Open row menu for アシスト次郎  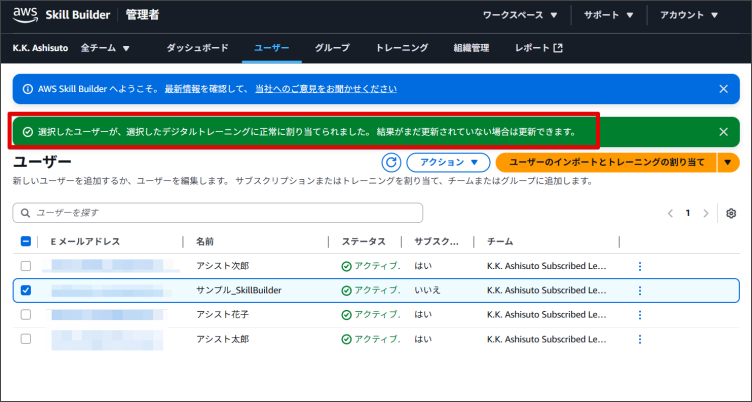[x=640, y=266]
